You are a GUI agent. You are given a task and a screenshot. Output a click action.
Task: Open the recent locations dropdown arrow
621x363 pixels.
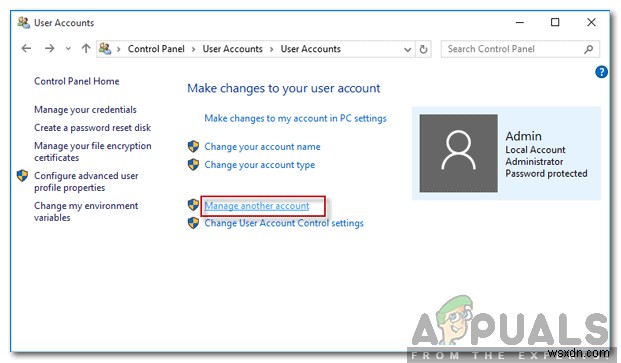click(68, 49)
